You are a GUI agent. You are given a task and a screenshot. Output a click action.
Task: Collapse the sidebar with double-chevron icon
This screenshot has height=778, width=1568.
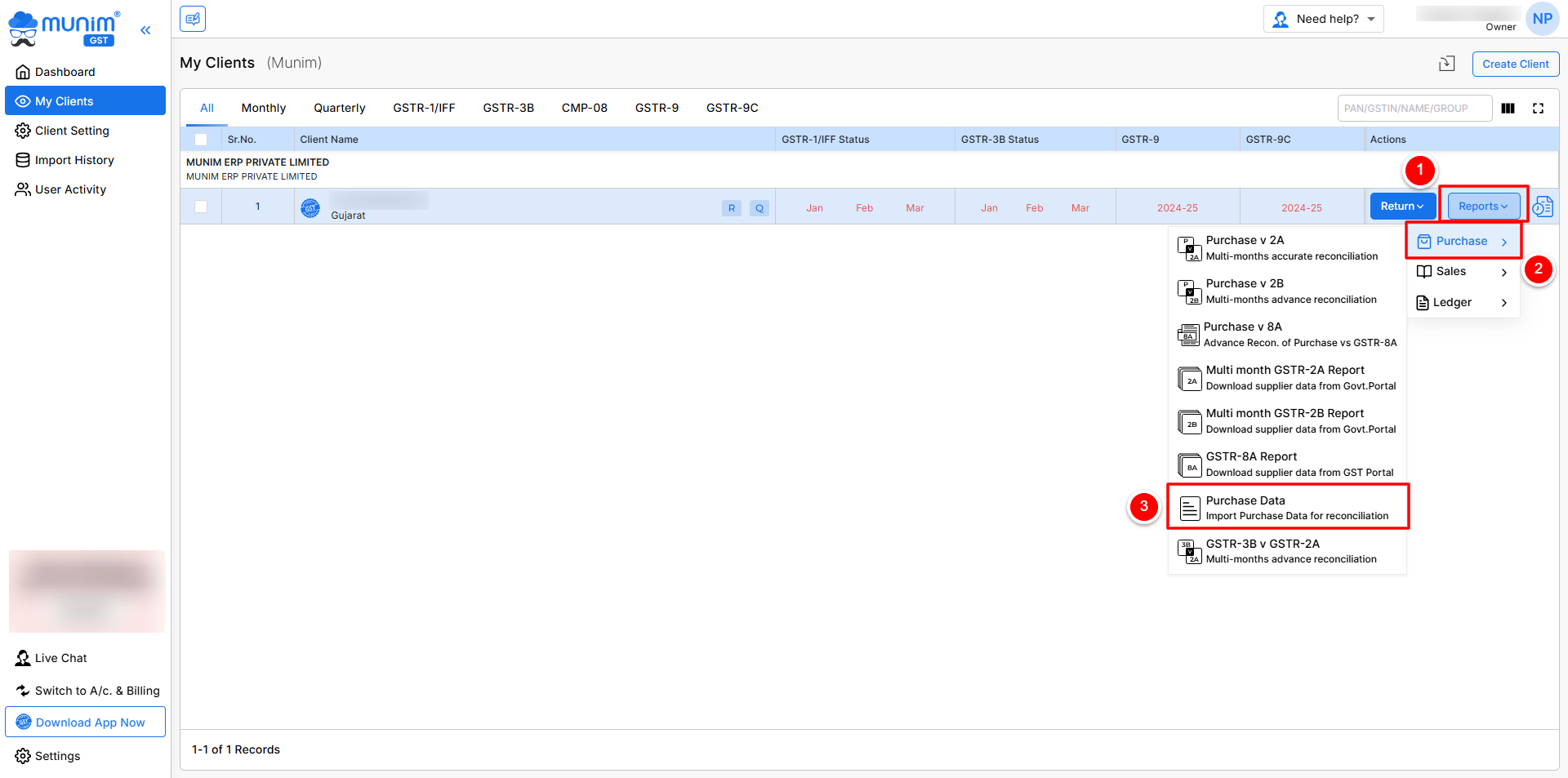point(145,30)
